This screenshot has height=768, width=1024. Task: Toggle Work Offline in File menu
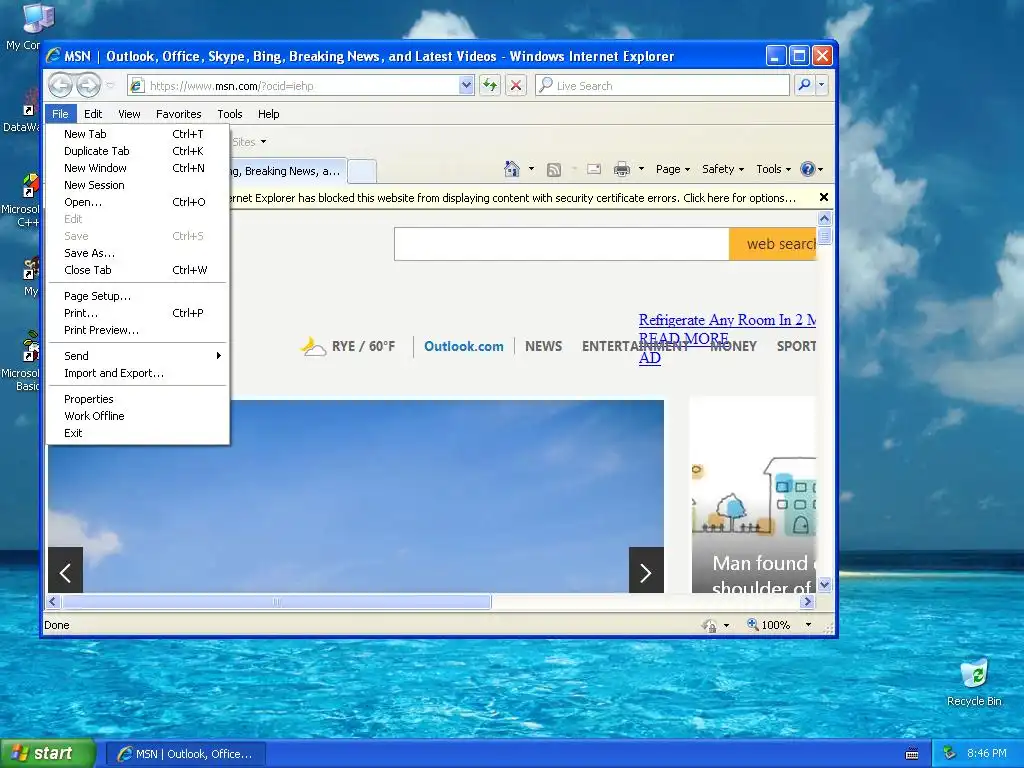point(138,416)
